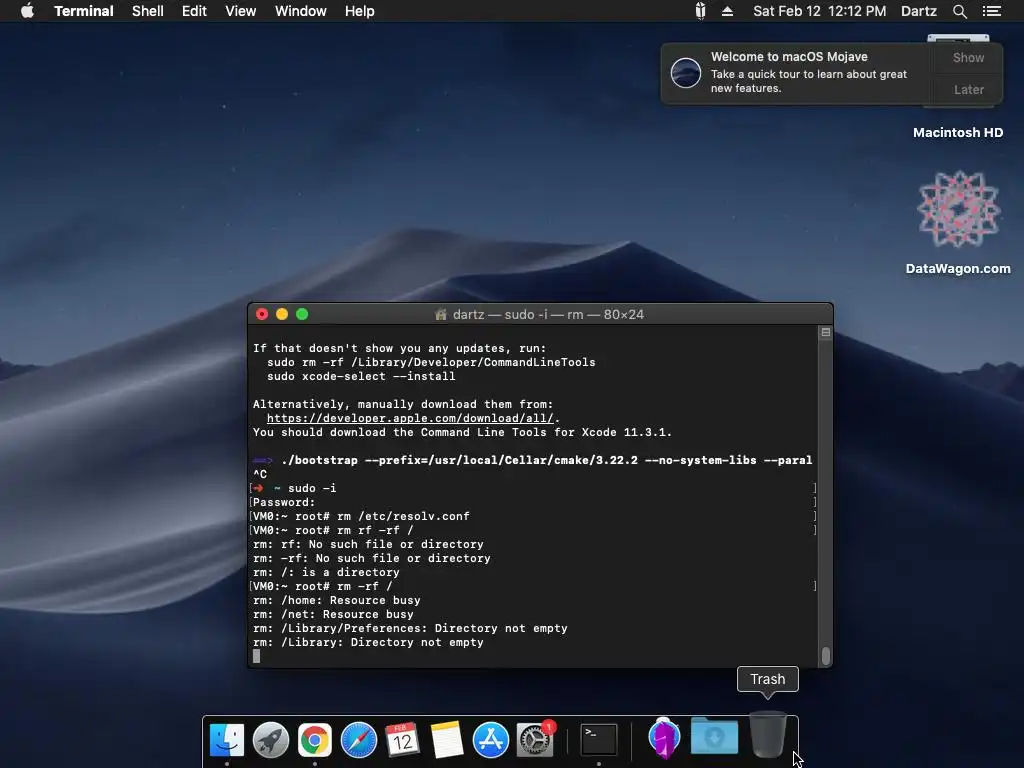Click the macOS Mojave notification icon
Screen dimensions: 1024x768
(x=686, y=72)
